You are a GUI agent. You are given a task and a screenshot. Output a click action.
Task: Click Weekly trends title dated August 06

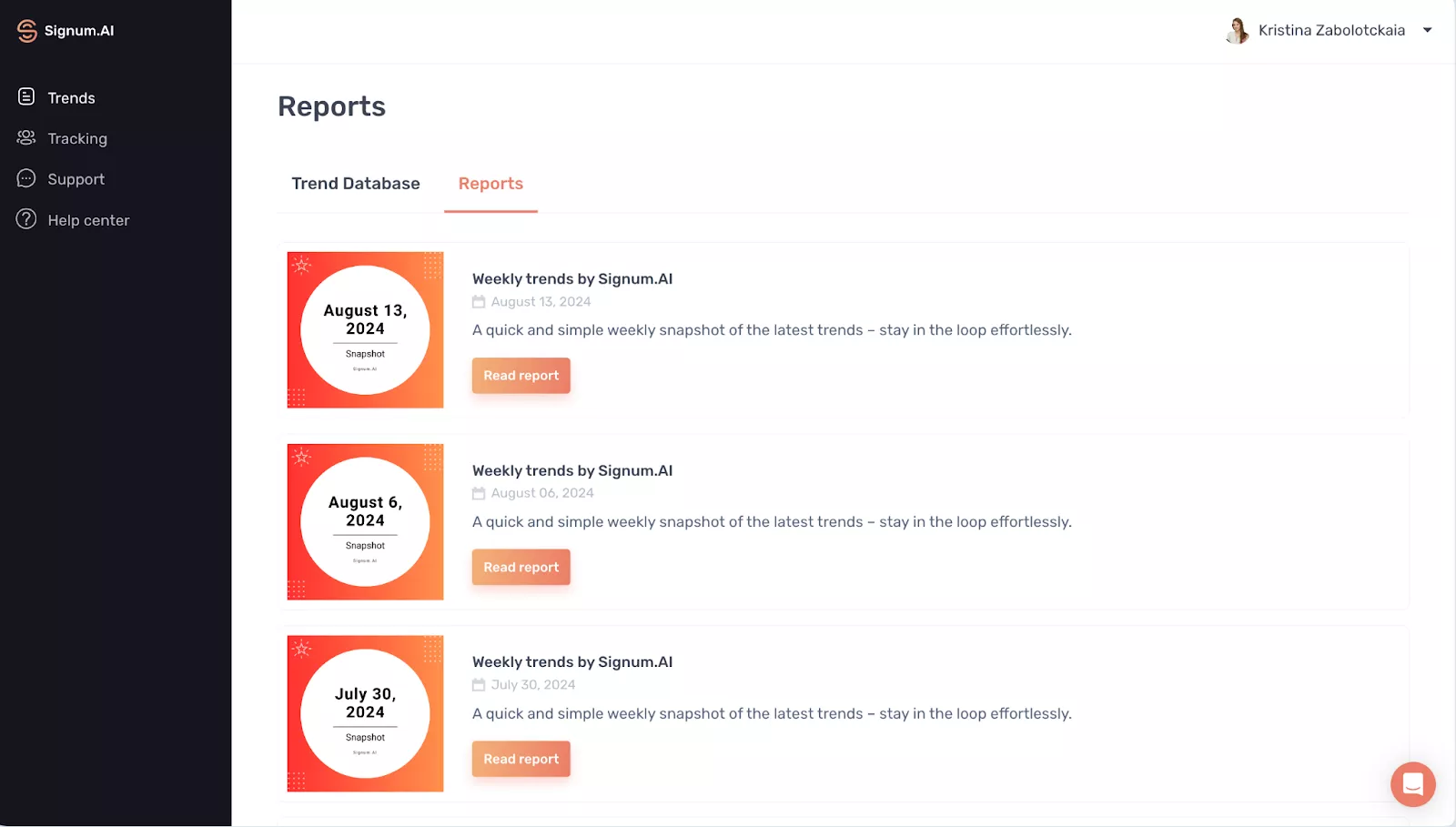click(x=572, y=470)
